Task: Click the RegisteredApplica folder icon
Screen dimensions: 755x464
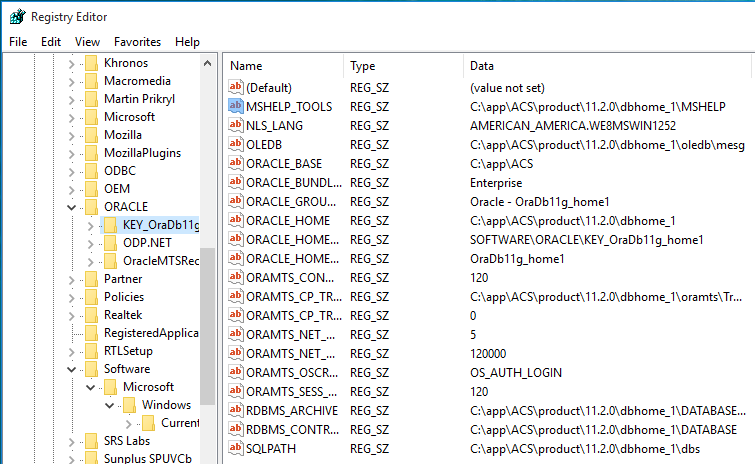Action: point(91,333)
